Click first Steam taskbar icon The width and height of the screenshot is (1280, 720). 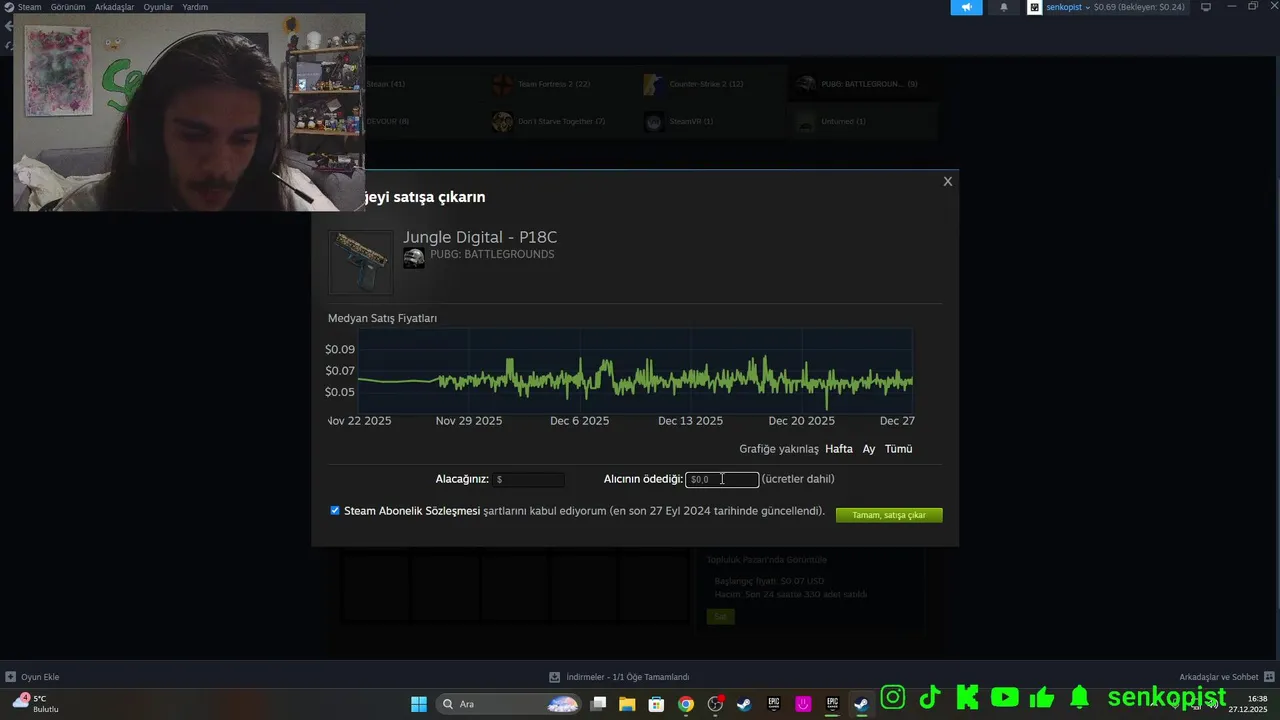coord(744,704)
